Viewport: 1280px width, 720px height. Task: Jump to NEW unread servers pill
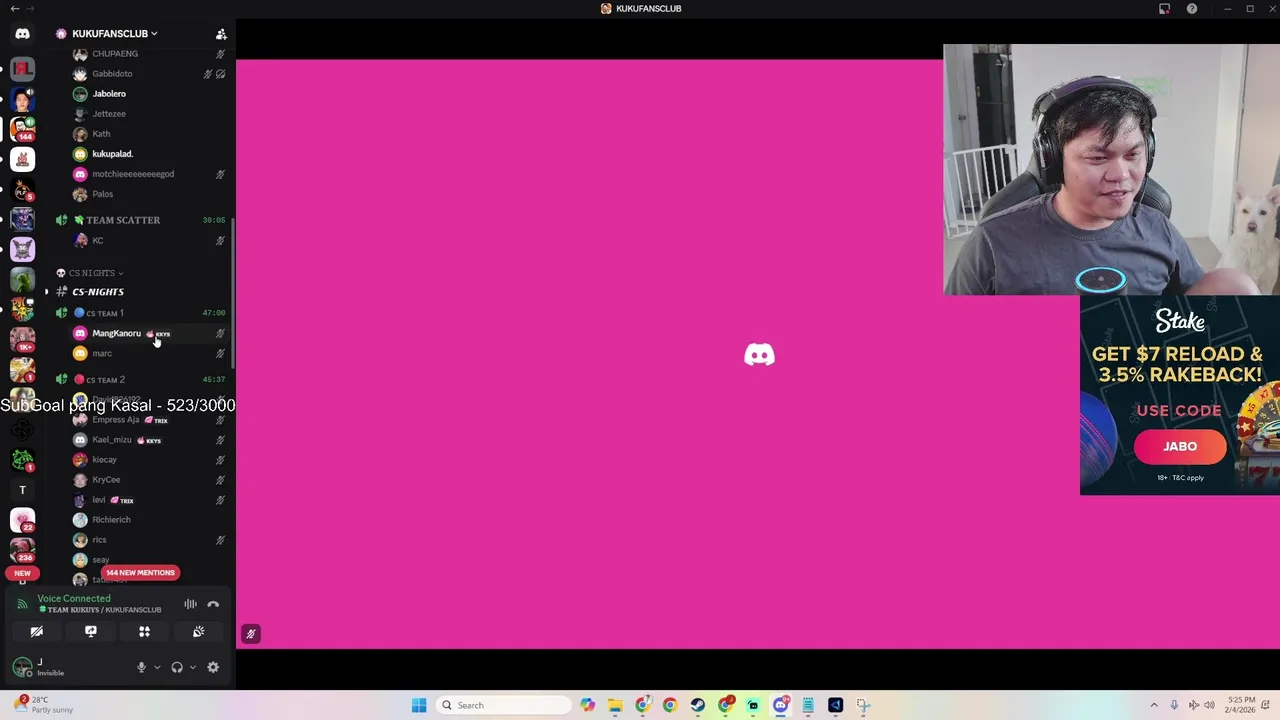(x=22, y=573)
